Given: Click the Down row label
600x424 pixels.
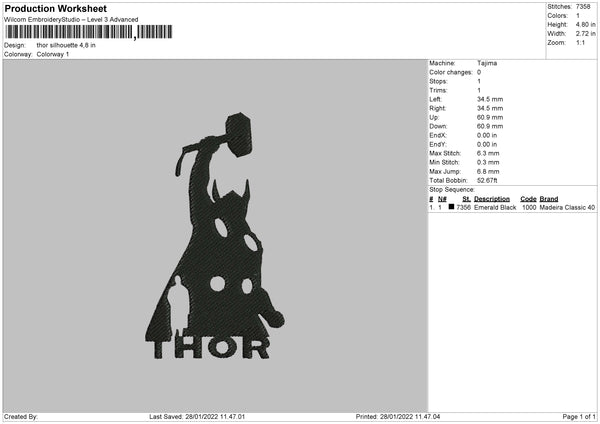Looking at the screenshot, I should [438, 126].
